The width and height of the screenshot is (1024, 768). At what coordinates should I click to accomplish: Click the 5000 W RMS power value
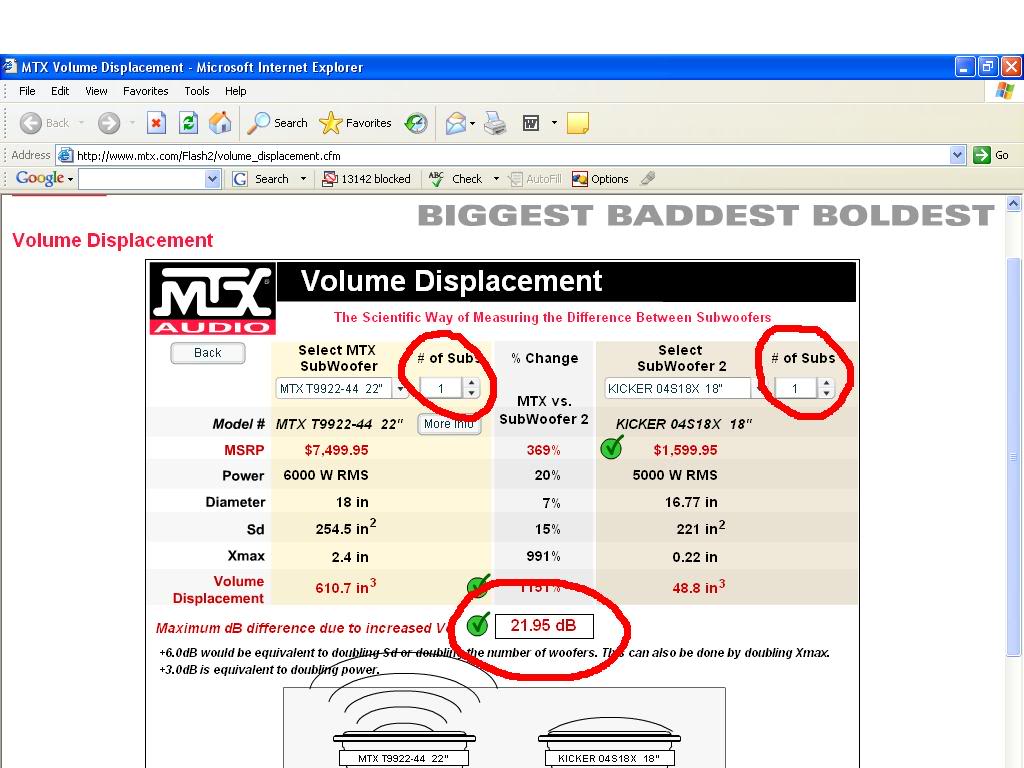pyautogui.click(x=675, y=475)
